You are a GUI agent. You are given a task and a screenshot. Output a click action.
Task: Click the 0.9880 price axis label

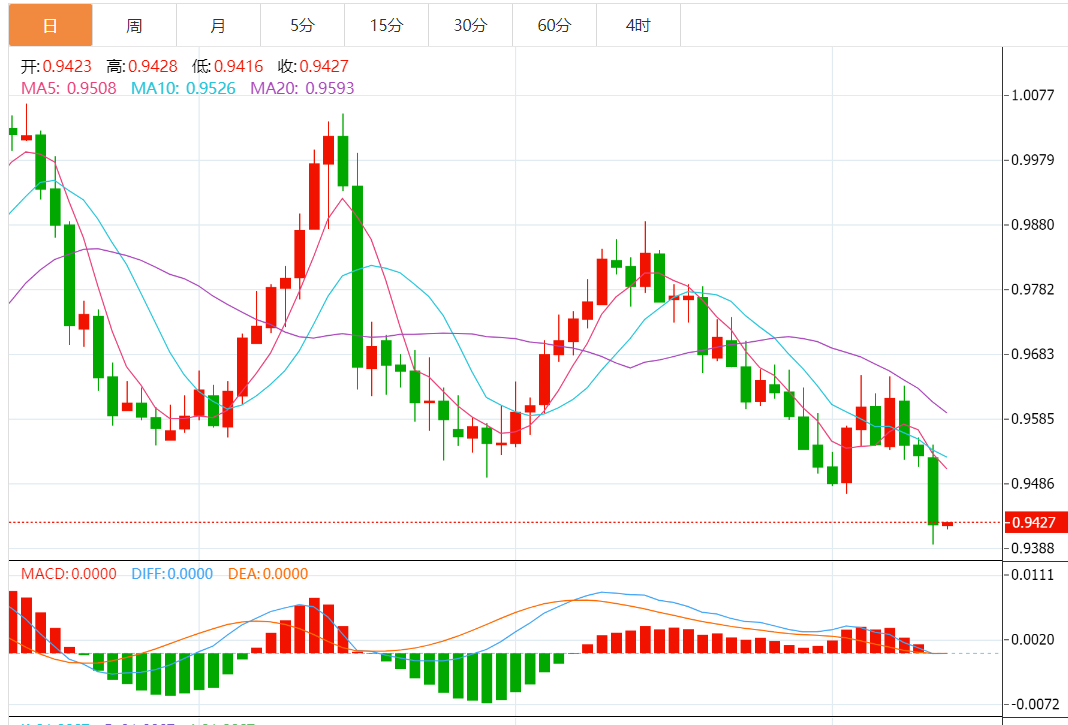(x=1034, y=225)
